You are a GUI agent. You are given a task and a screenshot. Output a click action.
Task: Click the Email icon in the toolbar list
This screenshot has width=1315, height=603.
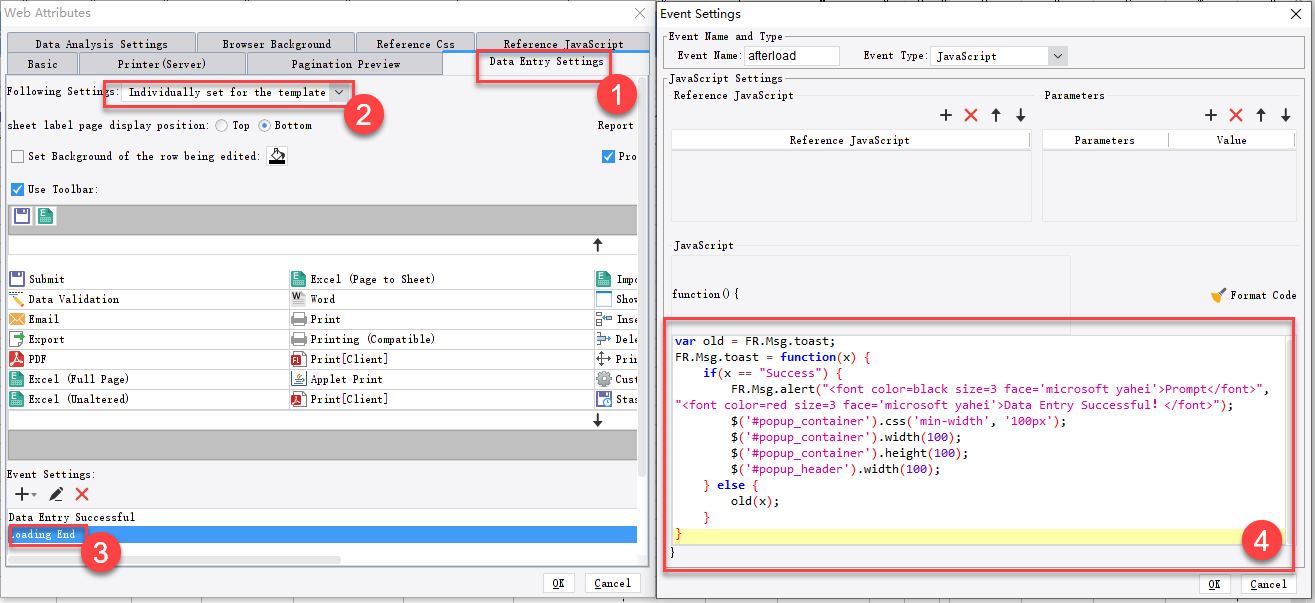tap(16, 318)
